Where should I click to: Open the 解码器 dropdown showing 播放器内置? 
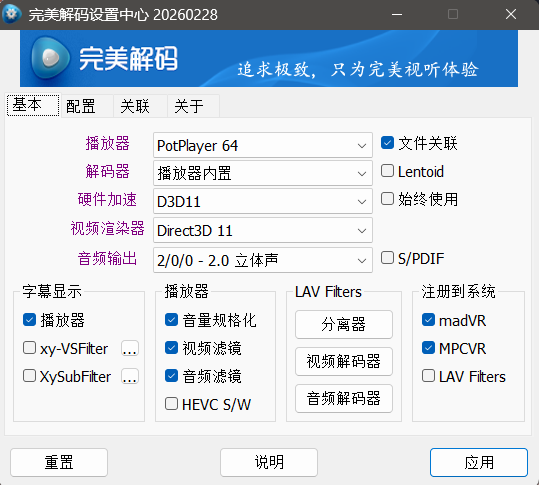pyautogui.click(x=263, y=173)
